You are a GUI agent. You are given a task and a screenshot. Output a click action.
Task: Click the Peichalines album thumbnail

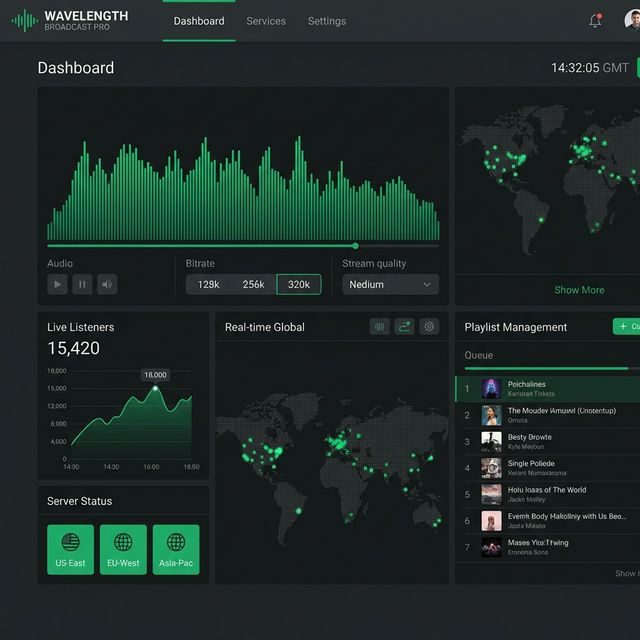pyautogui.click(x=491, y=389)
